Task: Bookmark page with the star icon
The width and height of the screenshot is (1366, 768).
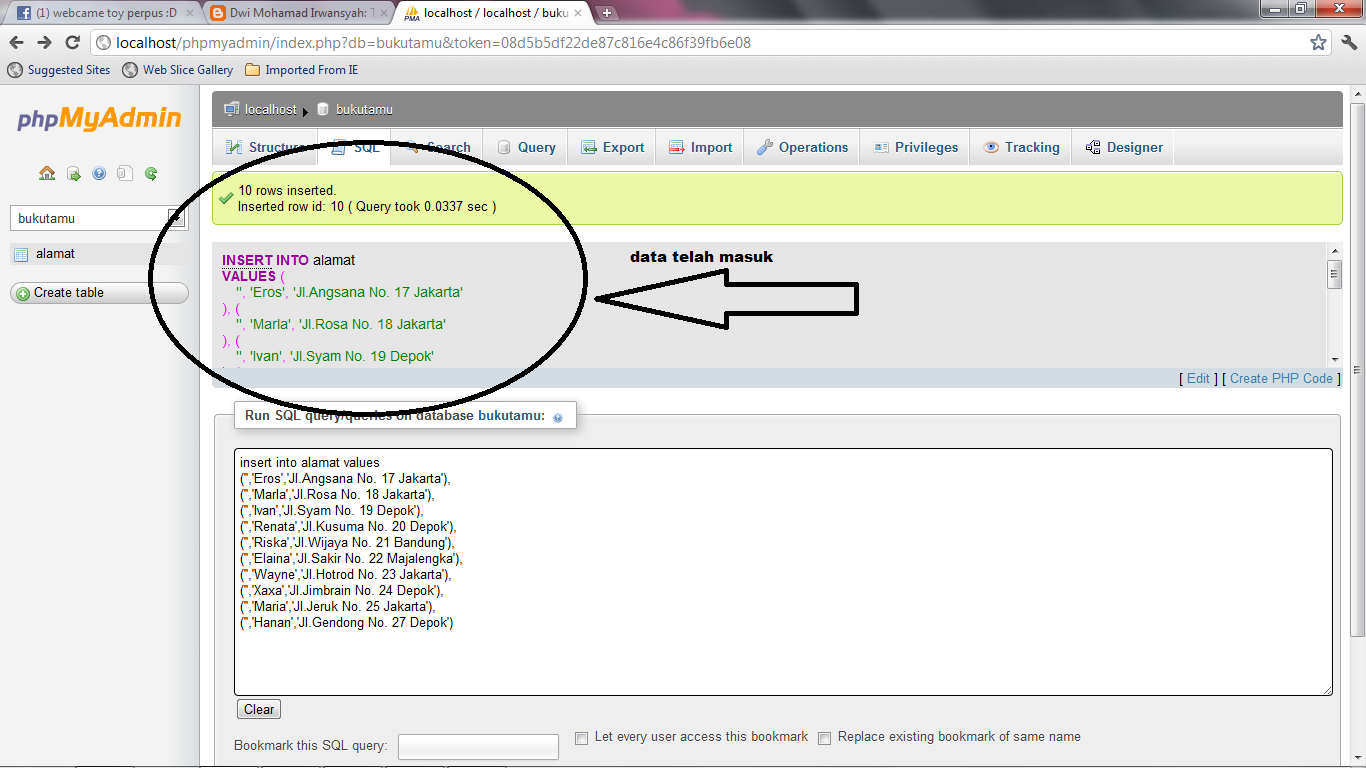Action: (1318, 43)
